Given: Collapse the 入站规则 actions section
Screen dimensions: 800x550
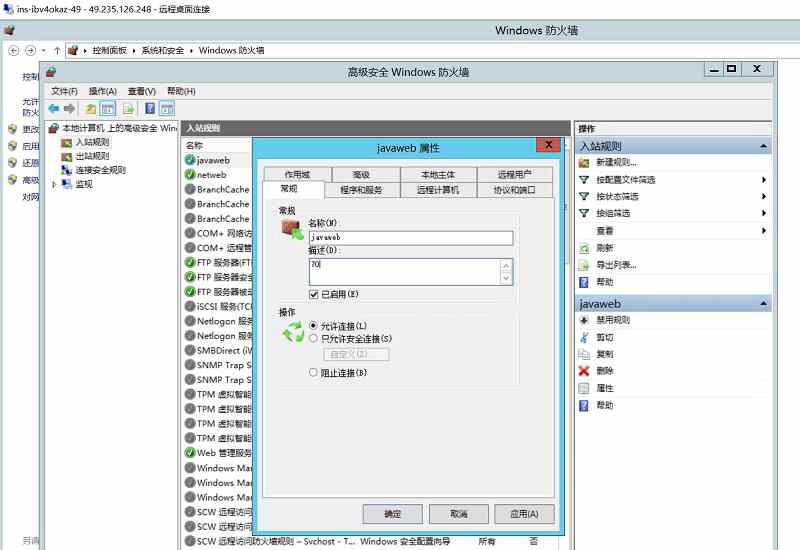Looking at the screenshot, I should (x=763, y=146).
